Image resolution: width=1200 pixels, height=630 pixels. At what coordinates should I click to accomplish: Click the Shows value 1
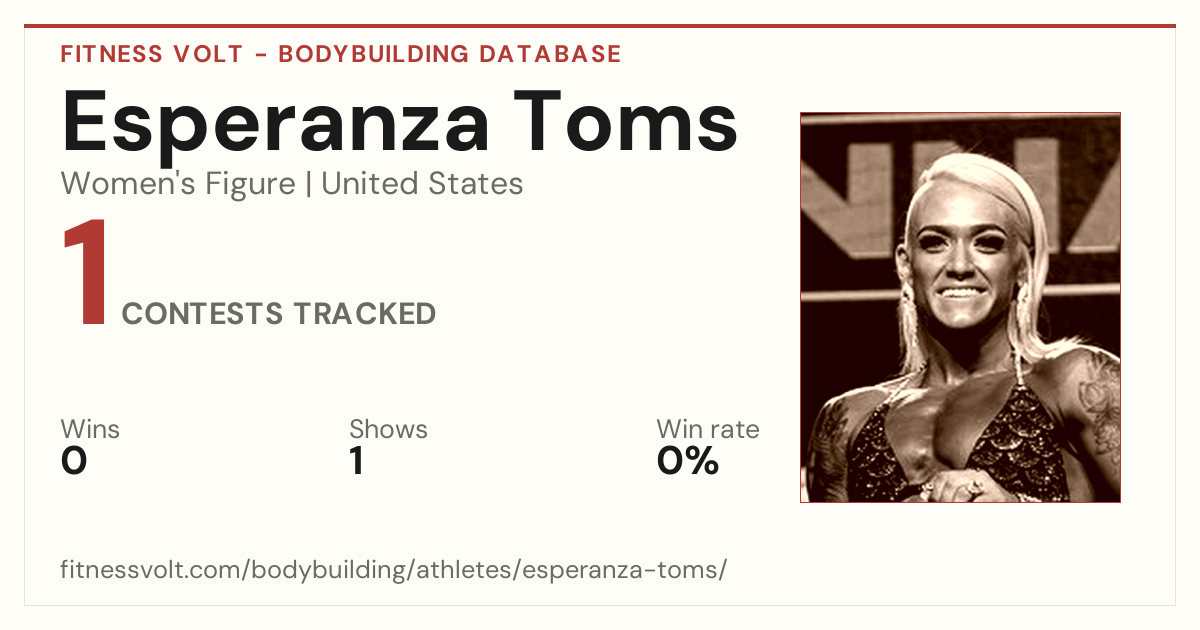[356, 461]
